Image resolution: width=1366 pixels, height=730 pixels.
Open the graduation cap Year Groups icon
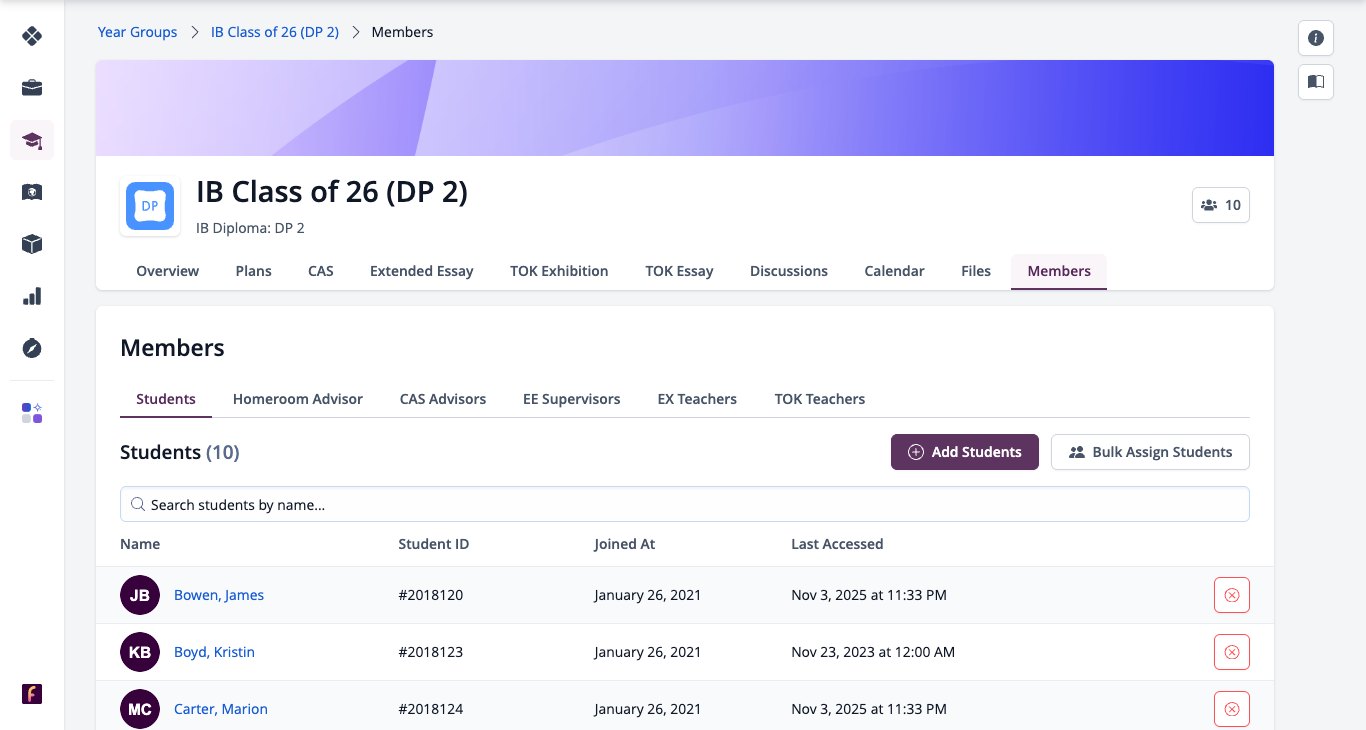pos(32,140)
